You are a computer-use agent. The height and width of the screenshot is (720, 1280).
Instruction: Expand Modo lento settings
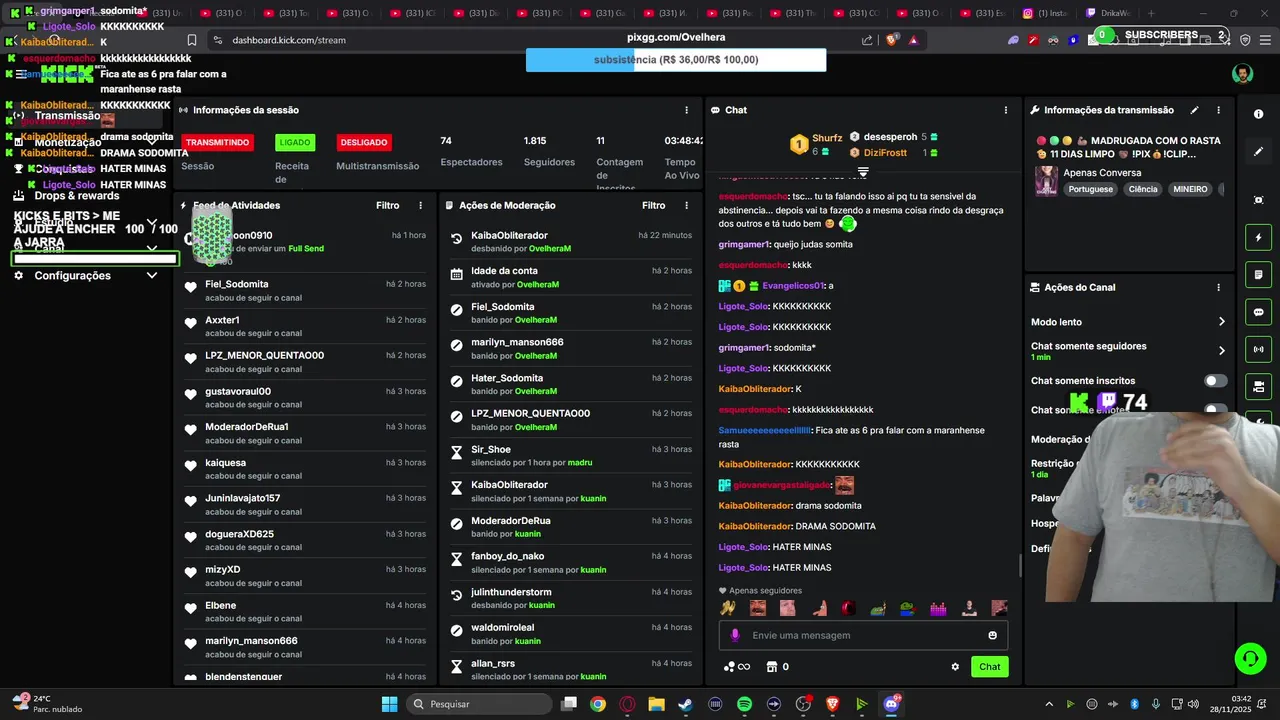1221,322
